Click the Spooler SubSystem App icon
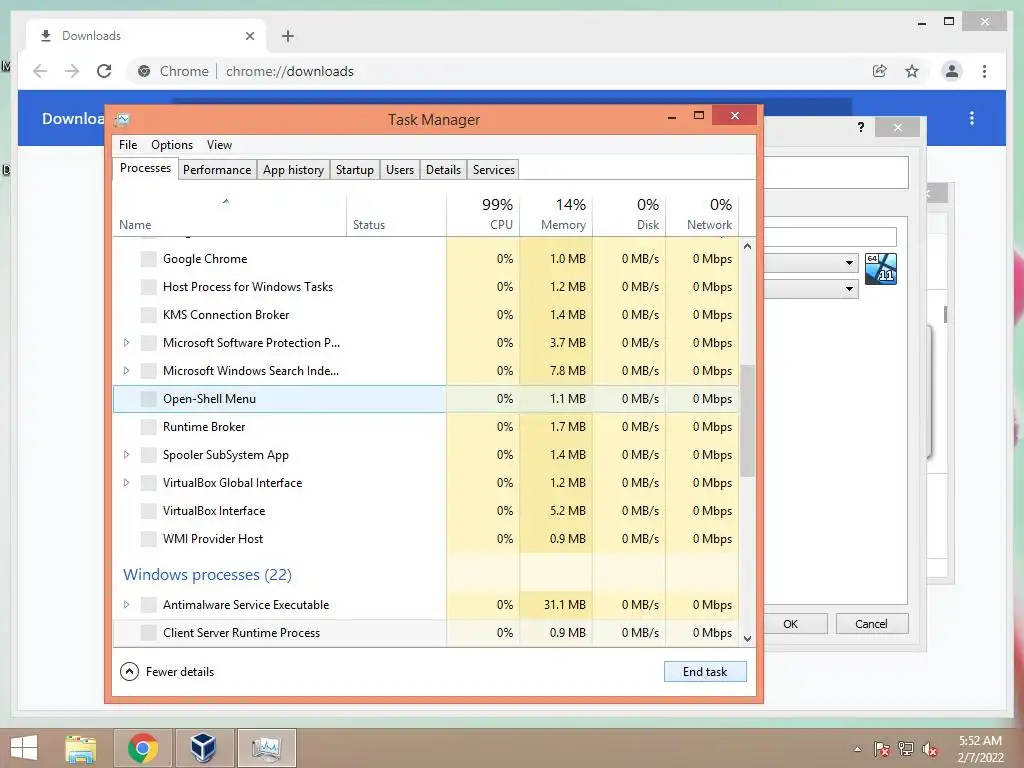The image size is (1024, 768). point(148,455)
